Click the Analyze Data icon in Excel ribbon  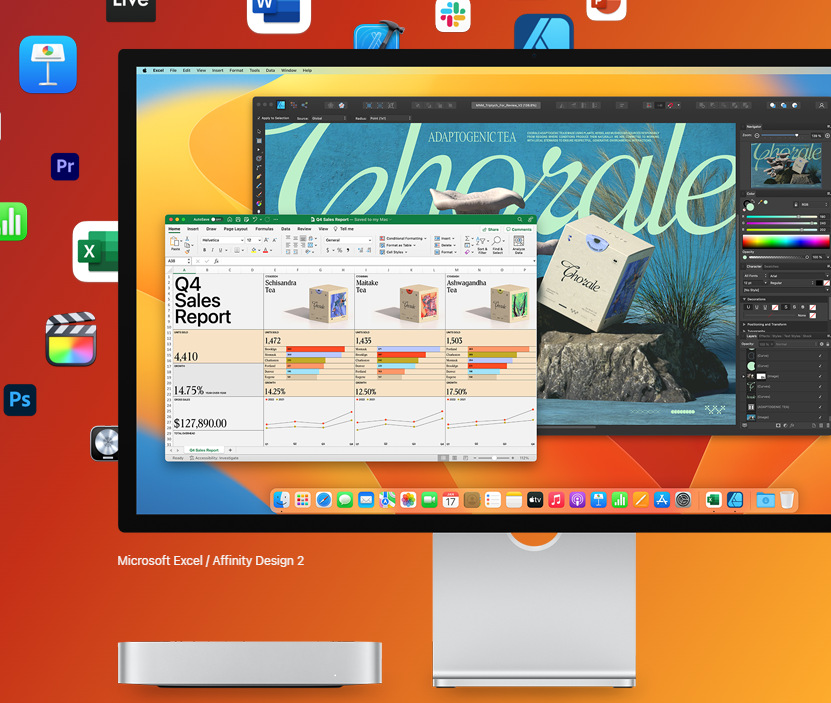pyautogui.click(x=518, y=245)
